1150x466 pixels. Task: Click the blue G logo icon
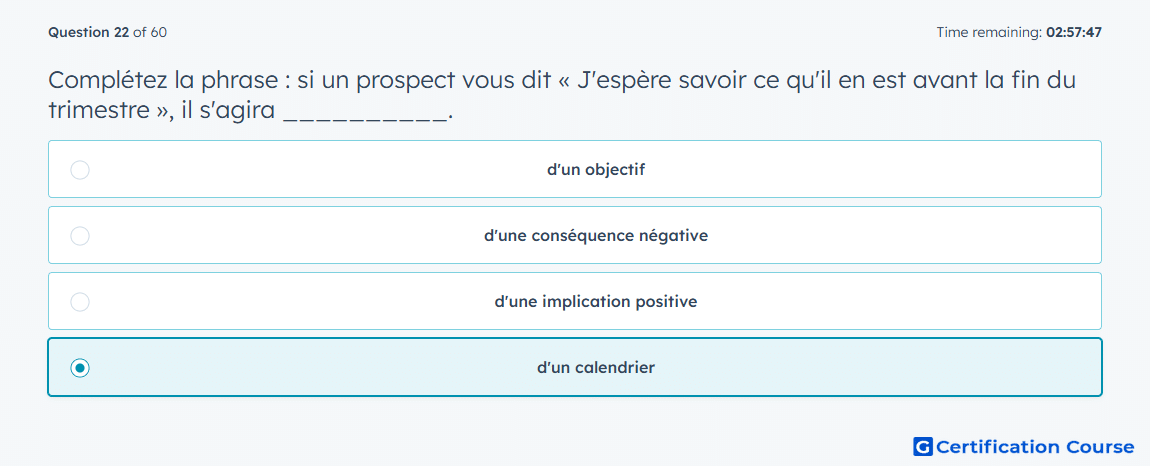923,446
